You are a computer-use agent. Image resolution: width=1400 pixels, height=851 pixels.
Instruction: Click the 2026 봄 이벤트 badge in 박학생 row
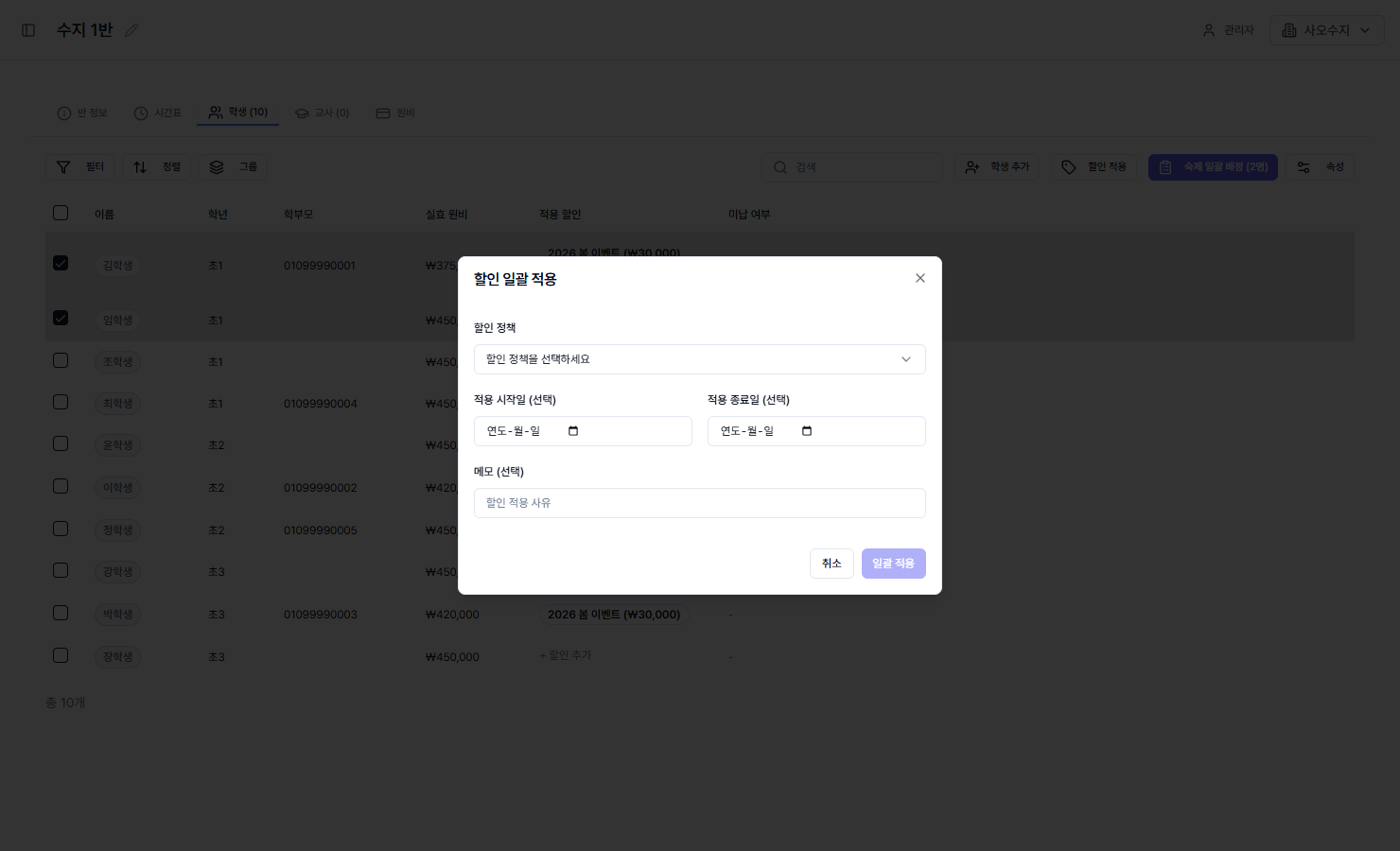[x=614, y=615]
